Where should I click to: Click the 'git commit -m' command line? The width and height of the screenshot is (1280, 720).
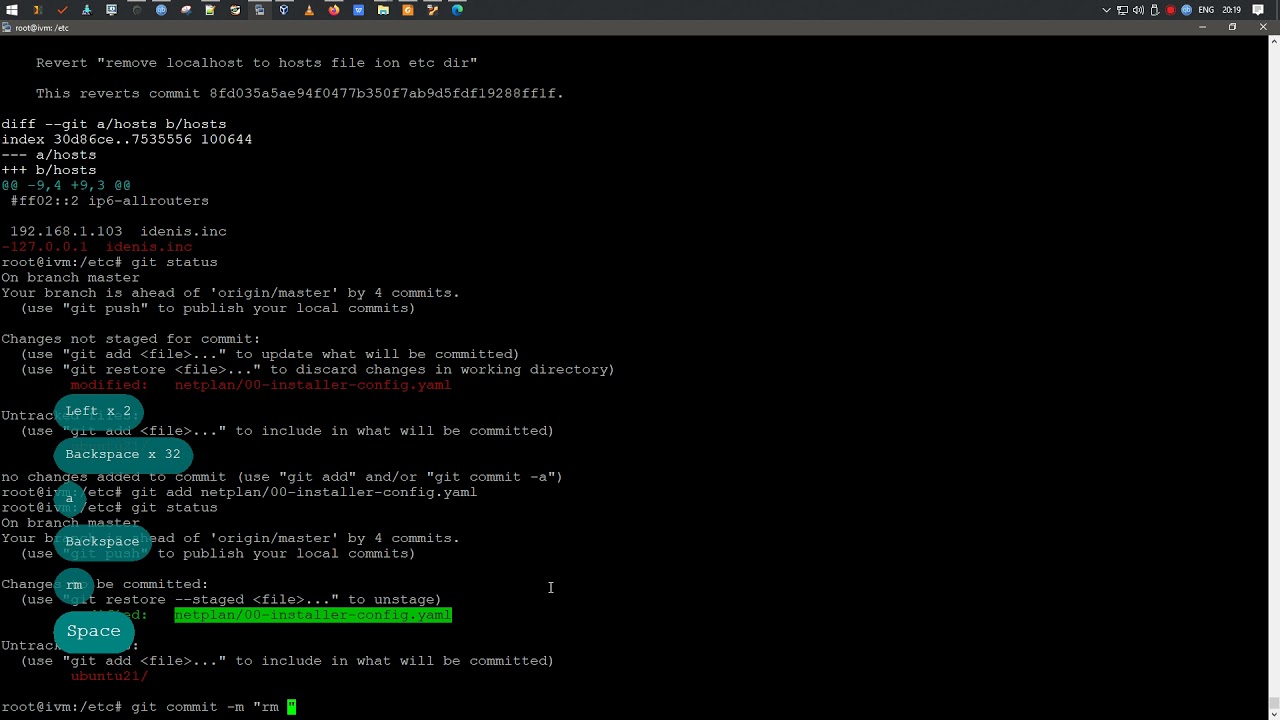click(149, 707)
